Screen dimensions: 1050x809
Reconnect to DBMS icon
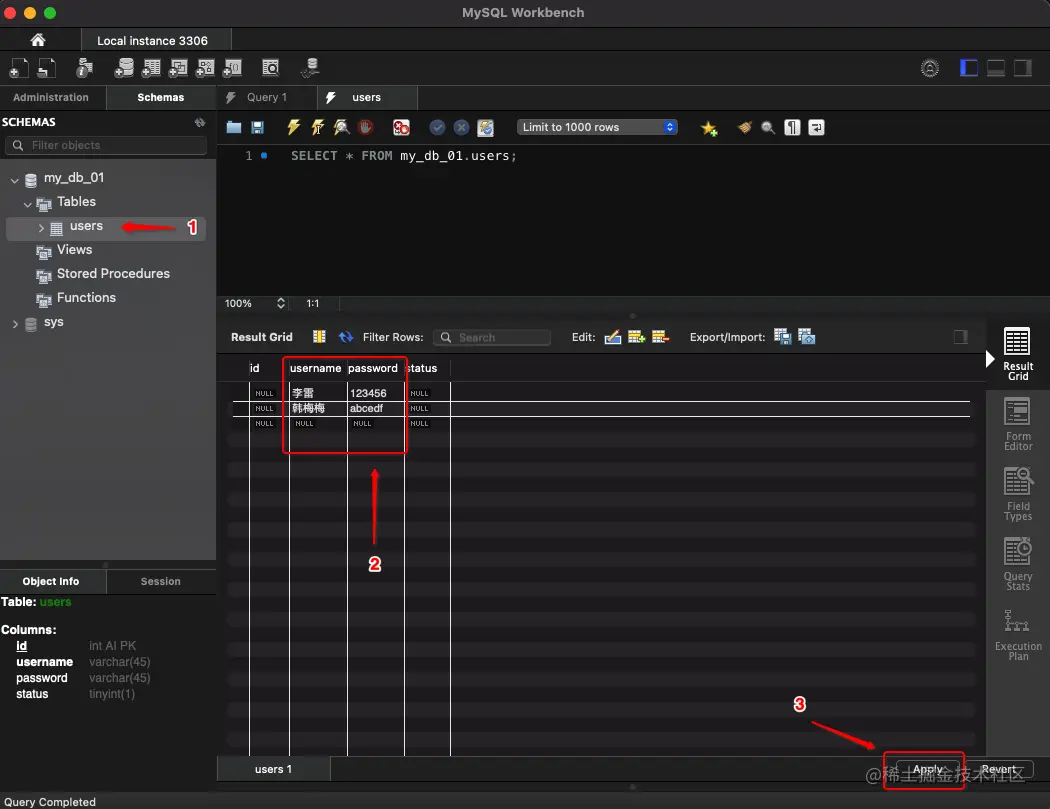point(310,68)
